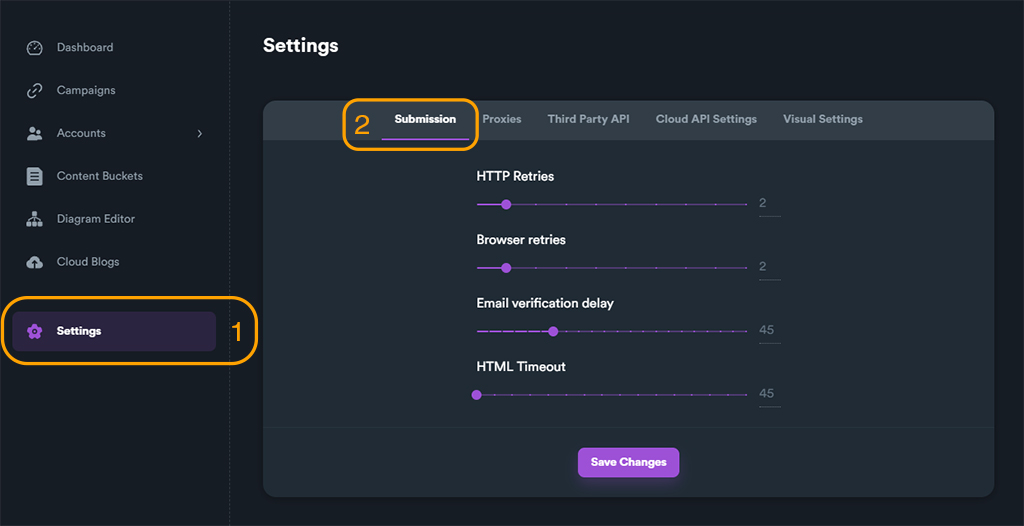Viewport: 1024px width, 526px height.
Task: Click the HTML Timeout value field
Action: [x=767, y=394]
